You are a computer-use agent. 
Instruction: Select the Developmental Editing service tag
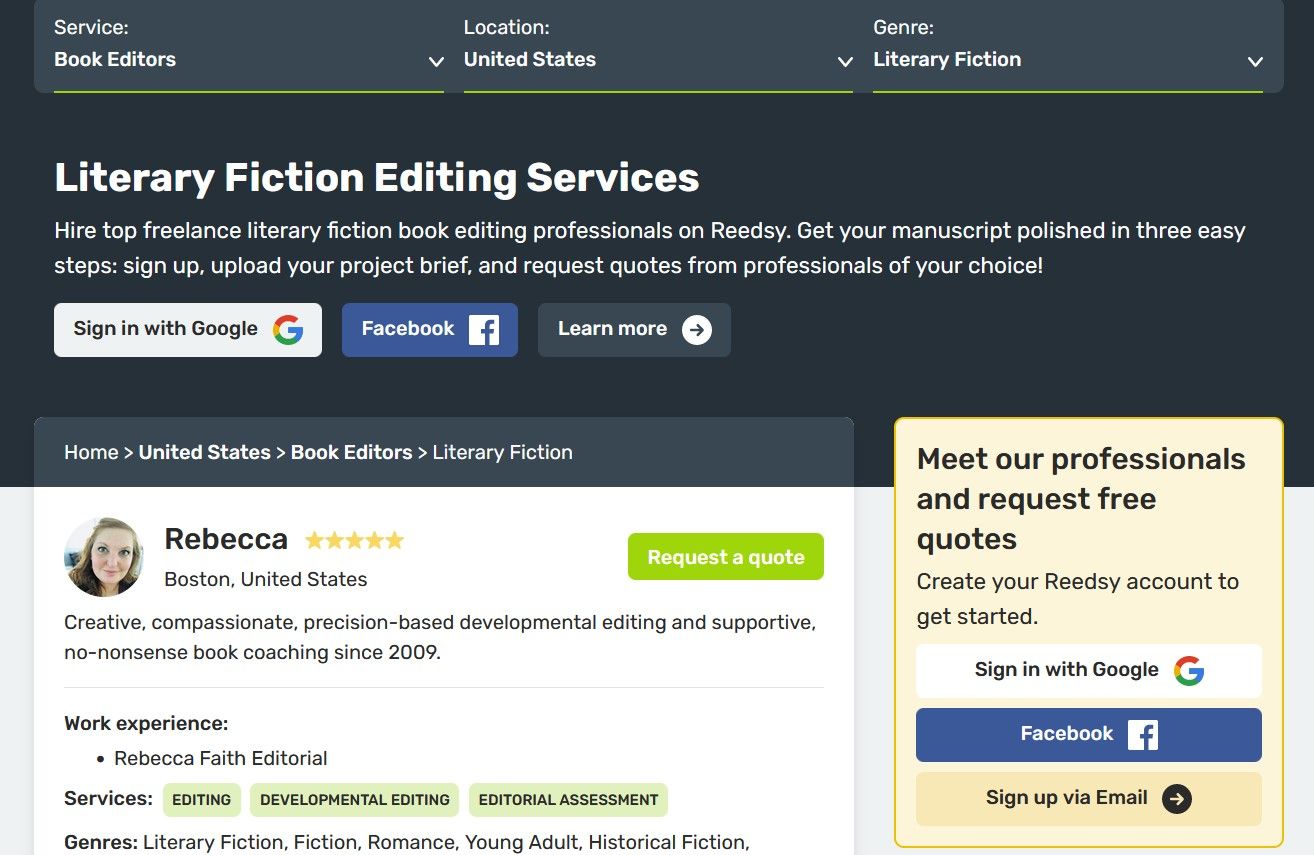(355, 800)
